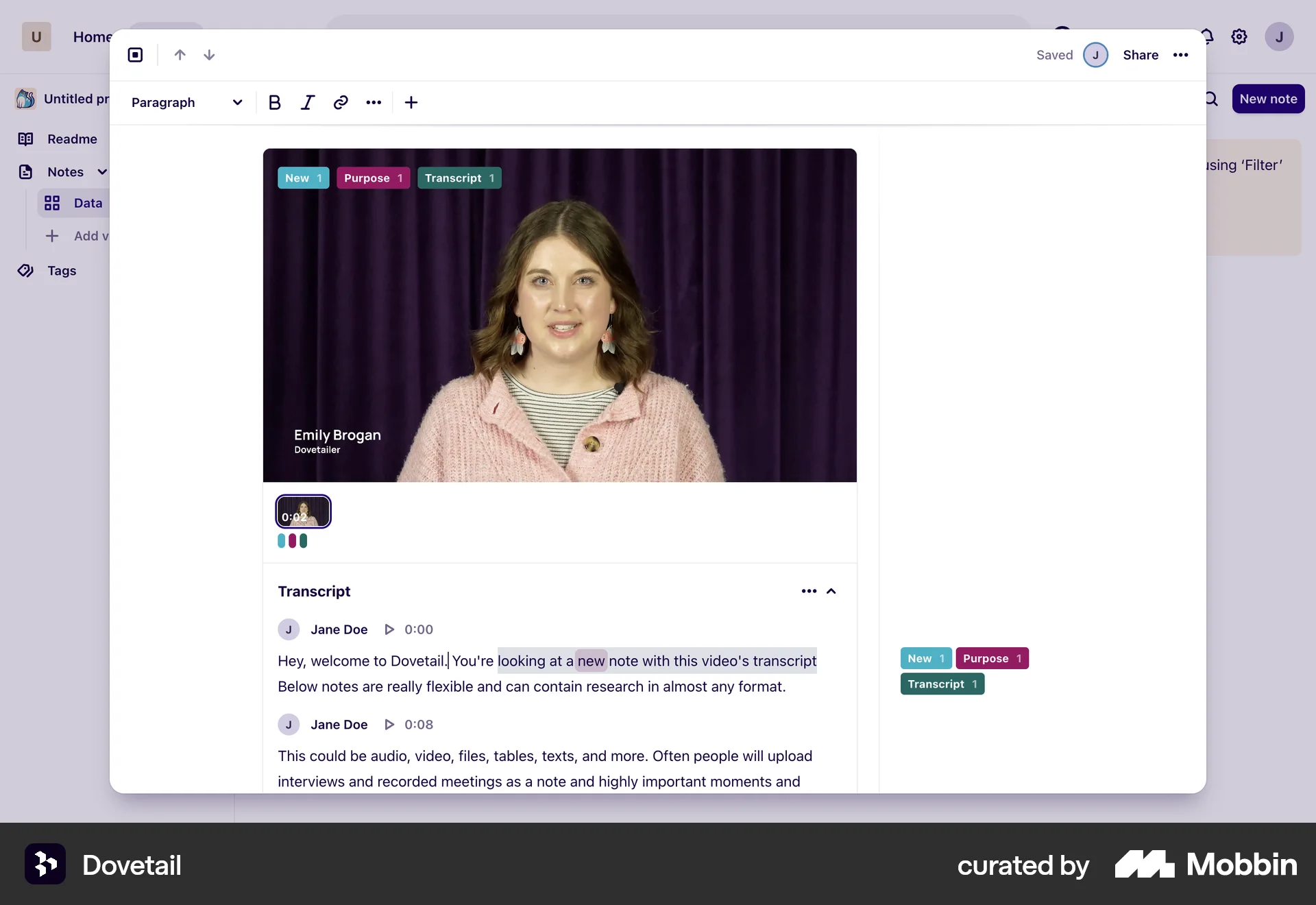Expand the Notes section in sidebar

101,171
